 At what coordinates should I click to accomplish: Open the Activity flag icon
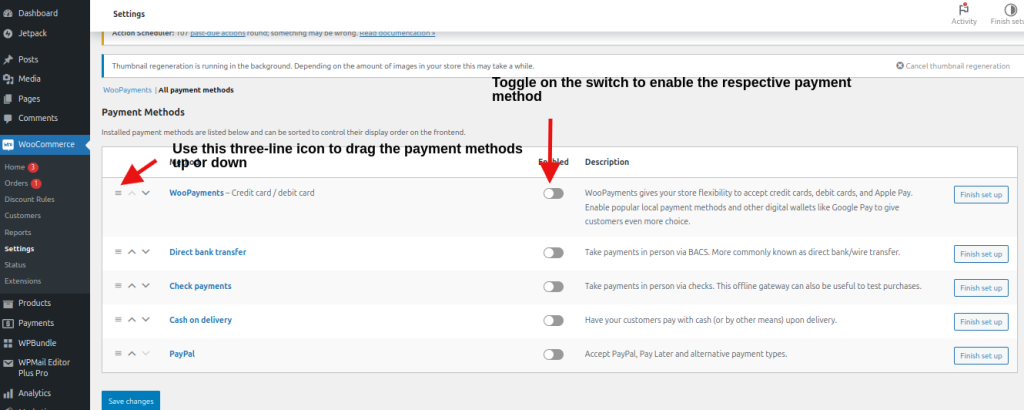tap(964, 9)
